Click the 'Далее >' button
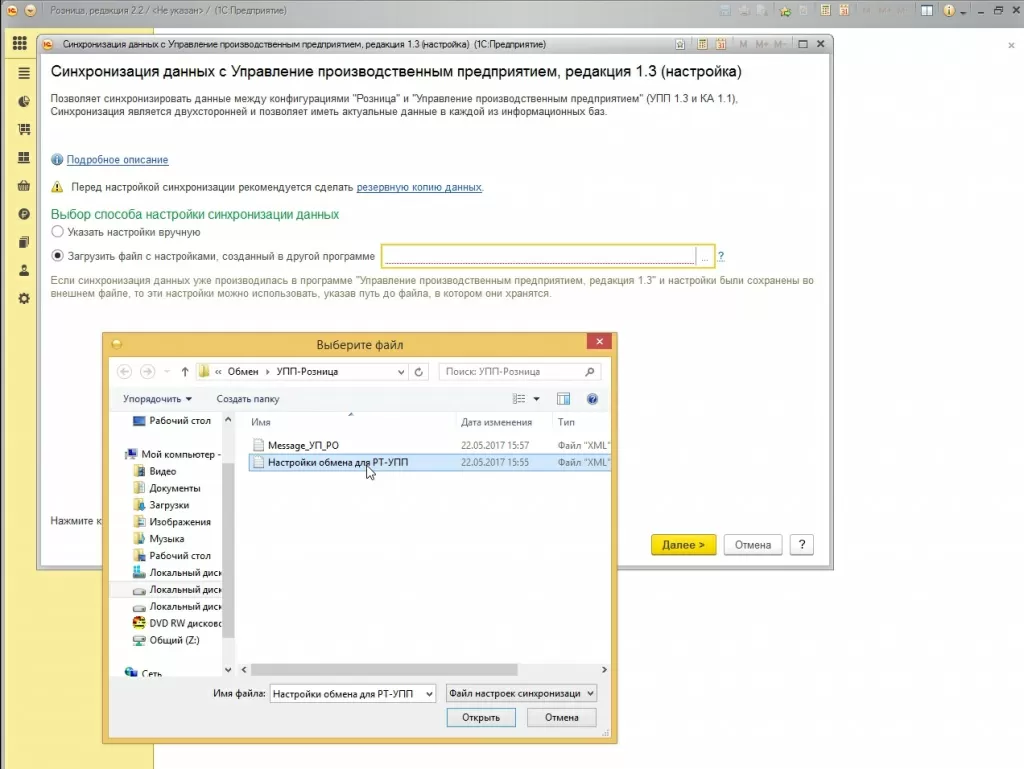The width and height of the screenshot is (1024, 769). pos(683,544)
